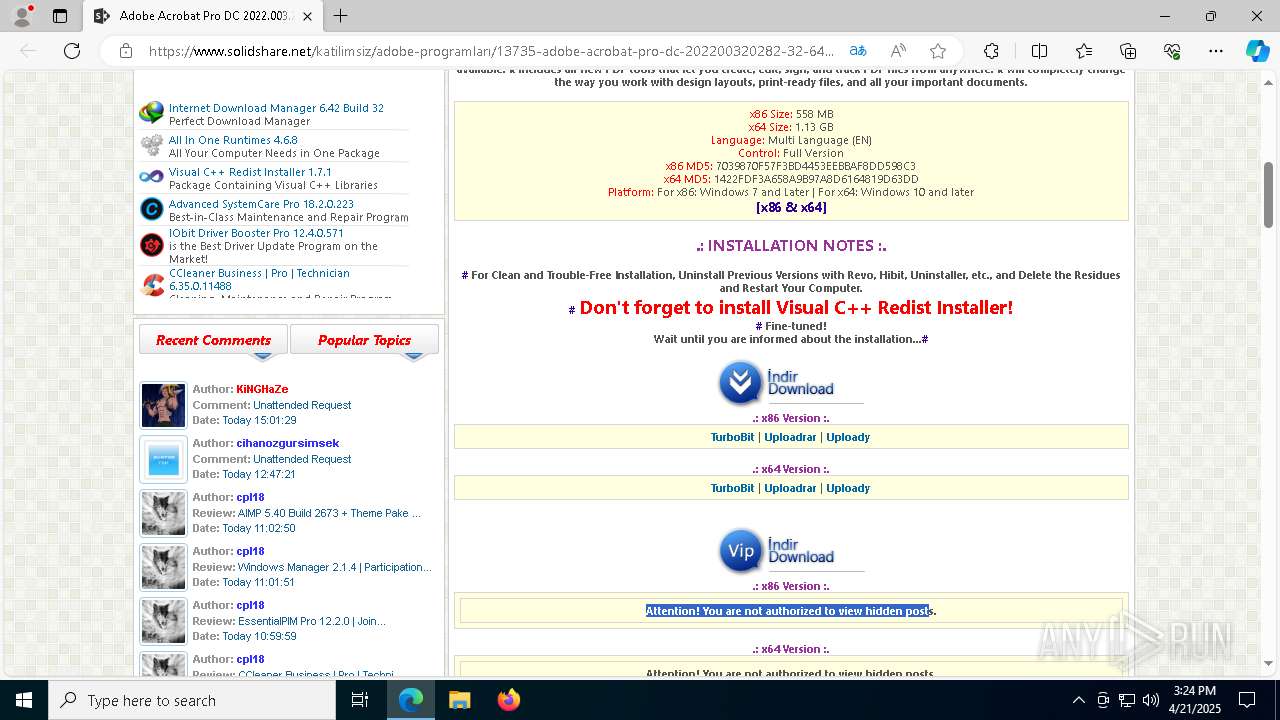
Task: Click Uploady link under x64 Version
Action: click(x=848, y=488)
